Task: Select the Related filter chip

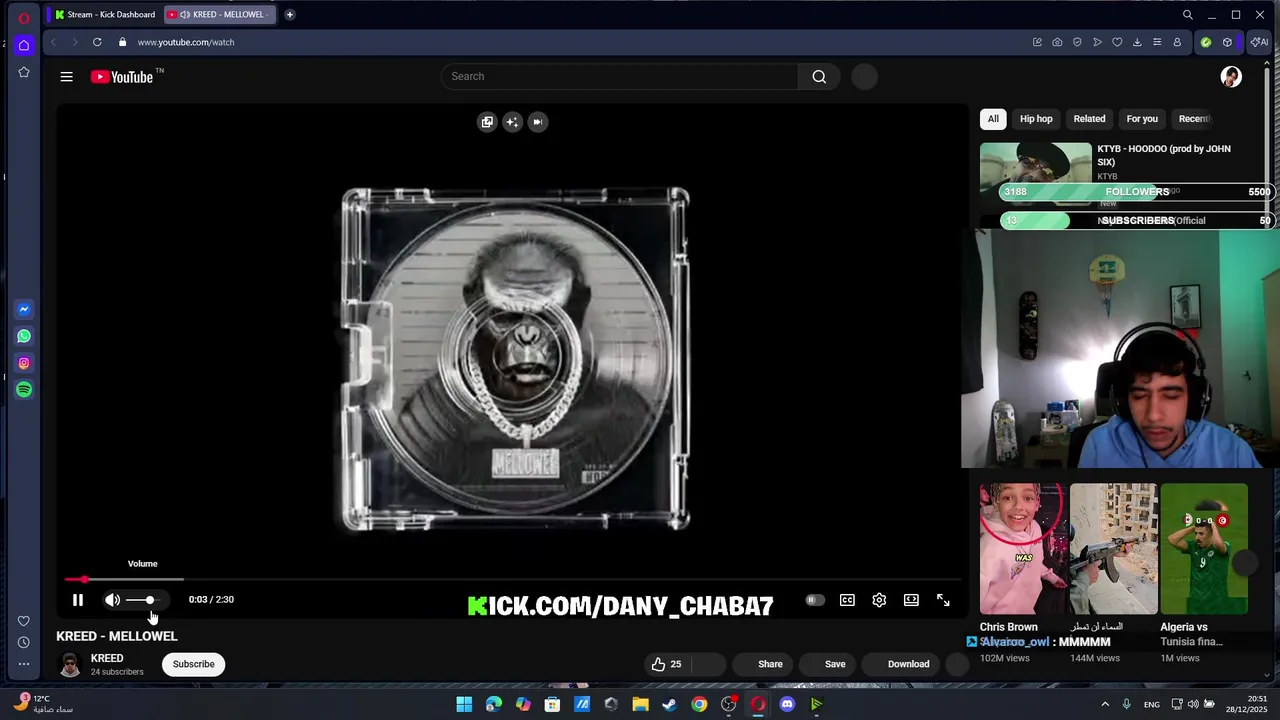Action: (x=1089, y=119)
